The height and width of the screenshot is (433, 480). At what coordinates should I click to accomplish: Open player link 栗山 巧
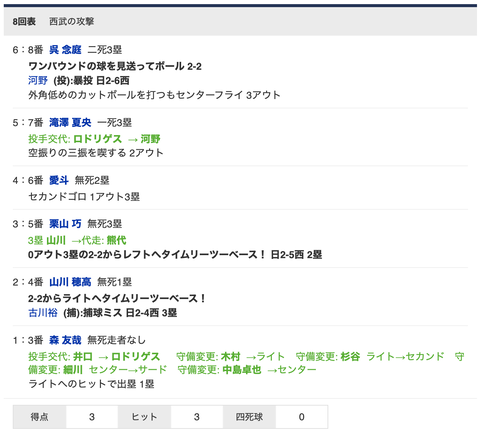pos(65,224)
